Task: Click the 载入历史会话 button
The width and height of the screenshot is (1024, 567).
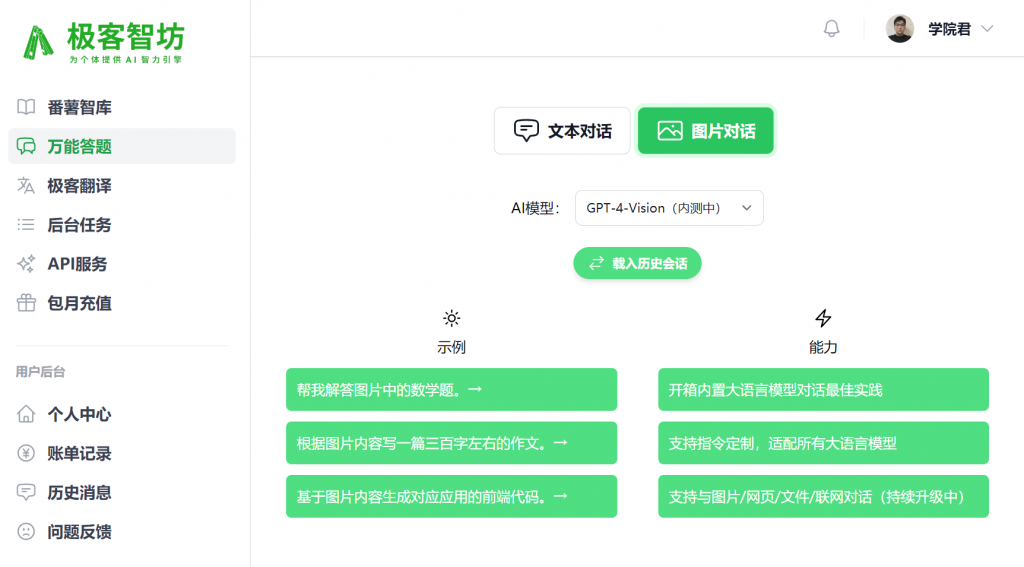Action: coord(637,263)
